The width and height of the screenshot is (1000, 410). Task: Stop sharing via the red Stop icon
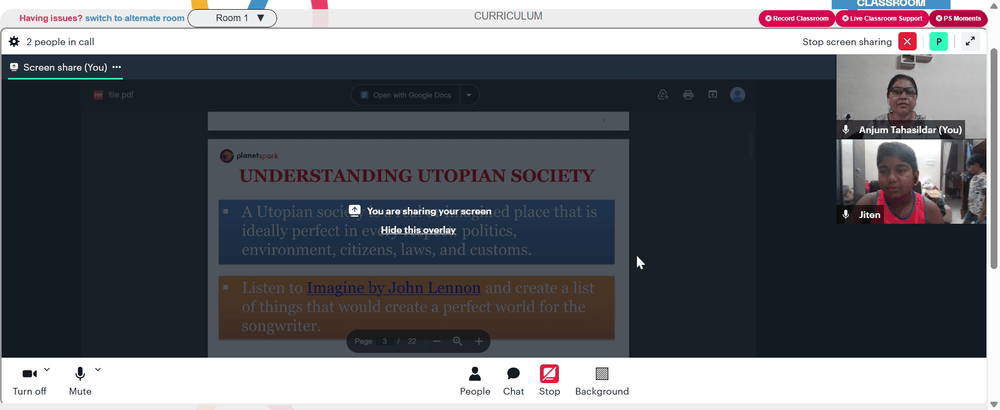pos(549,381)
